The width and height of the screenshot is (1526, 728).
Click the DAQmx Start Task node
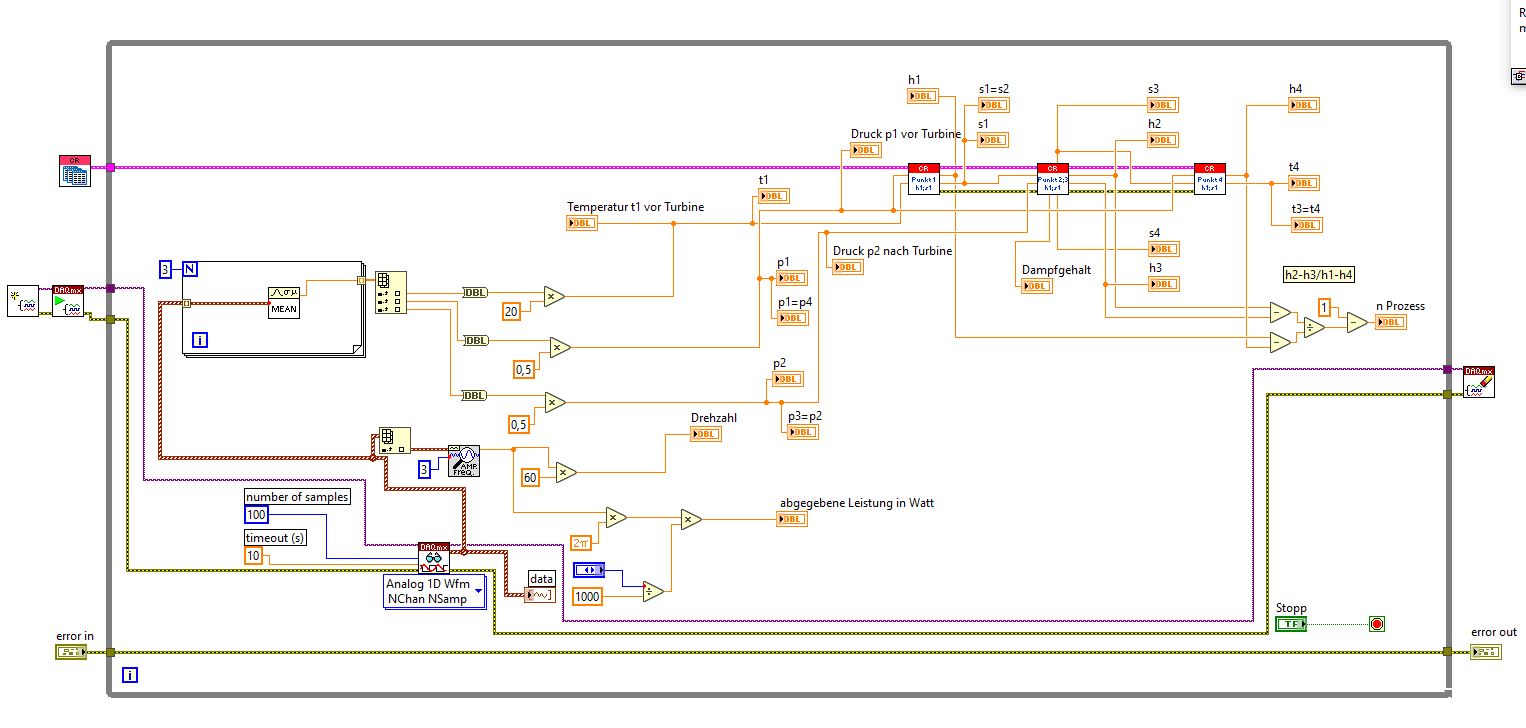coord(68,300)
